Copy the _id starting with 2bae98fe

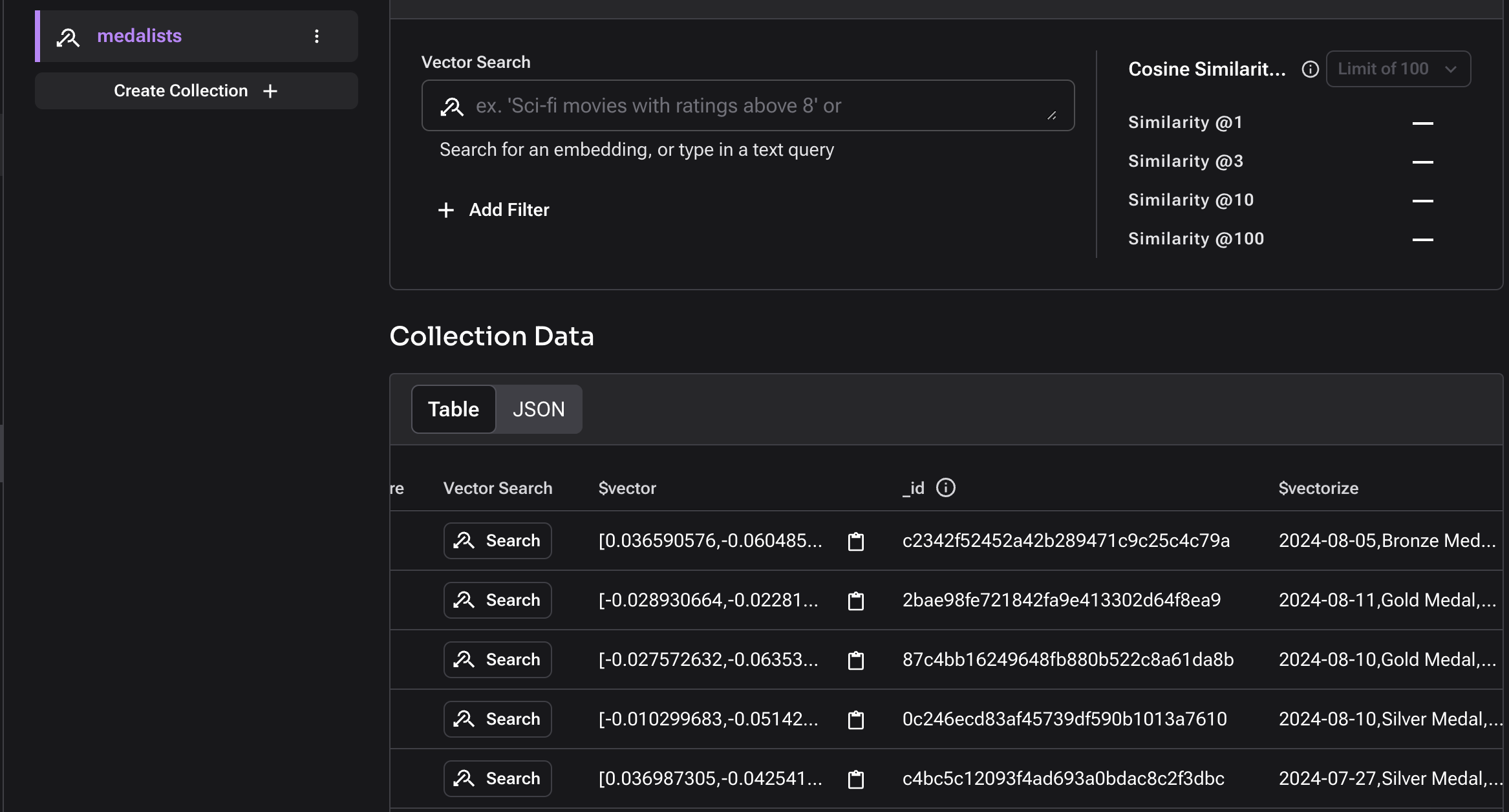[856, 600]
